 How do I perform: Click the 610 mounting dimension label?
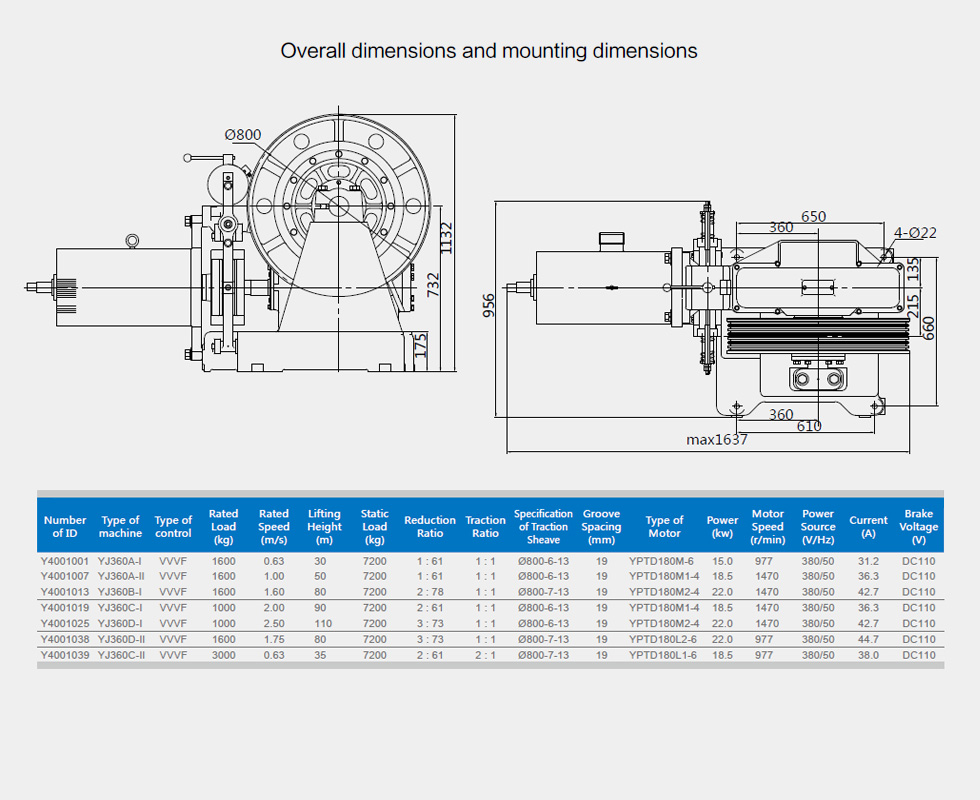(809, 427)
